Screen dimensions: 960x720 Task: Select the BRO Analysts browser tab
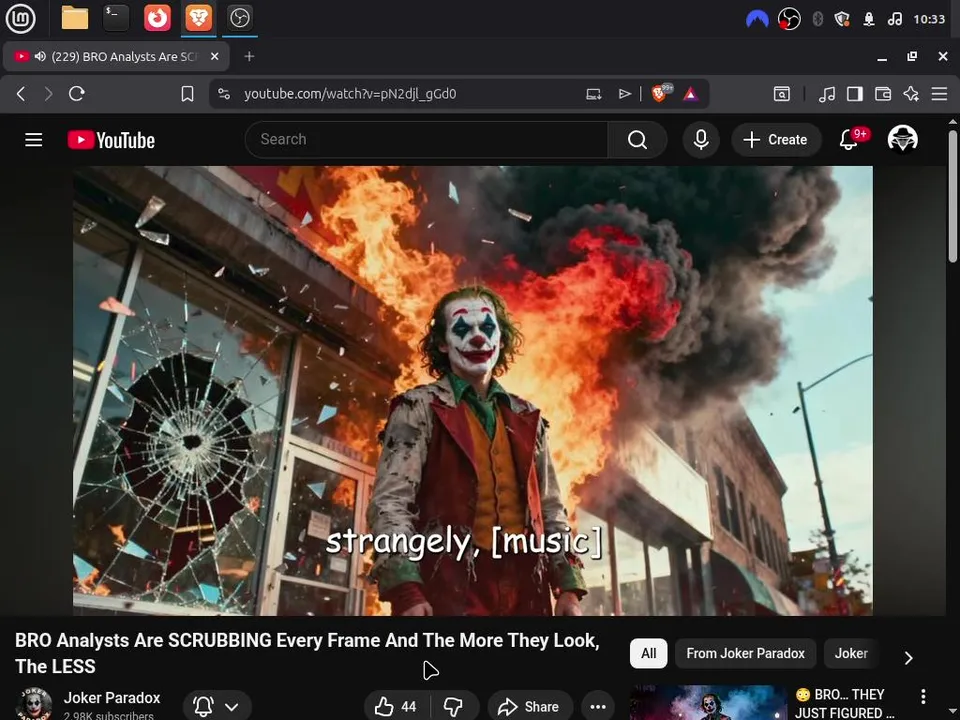pos(116,56)
